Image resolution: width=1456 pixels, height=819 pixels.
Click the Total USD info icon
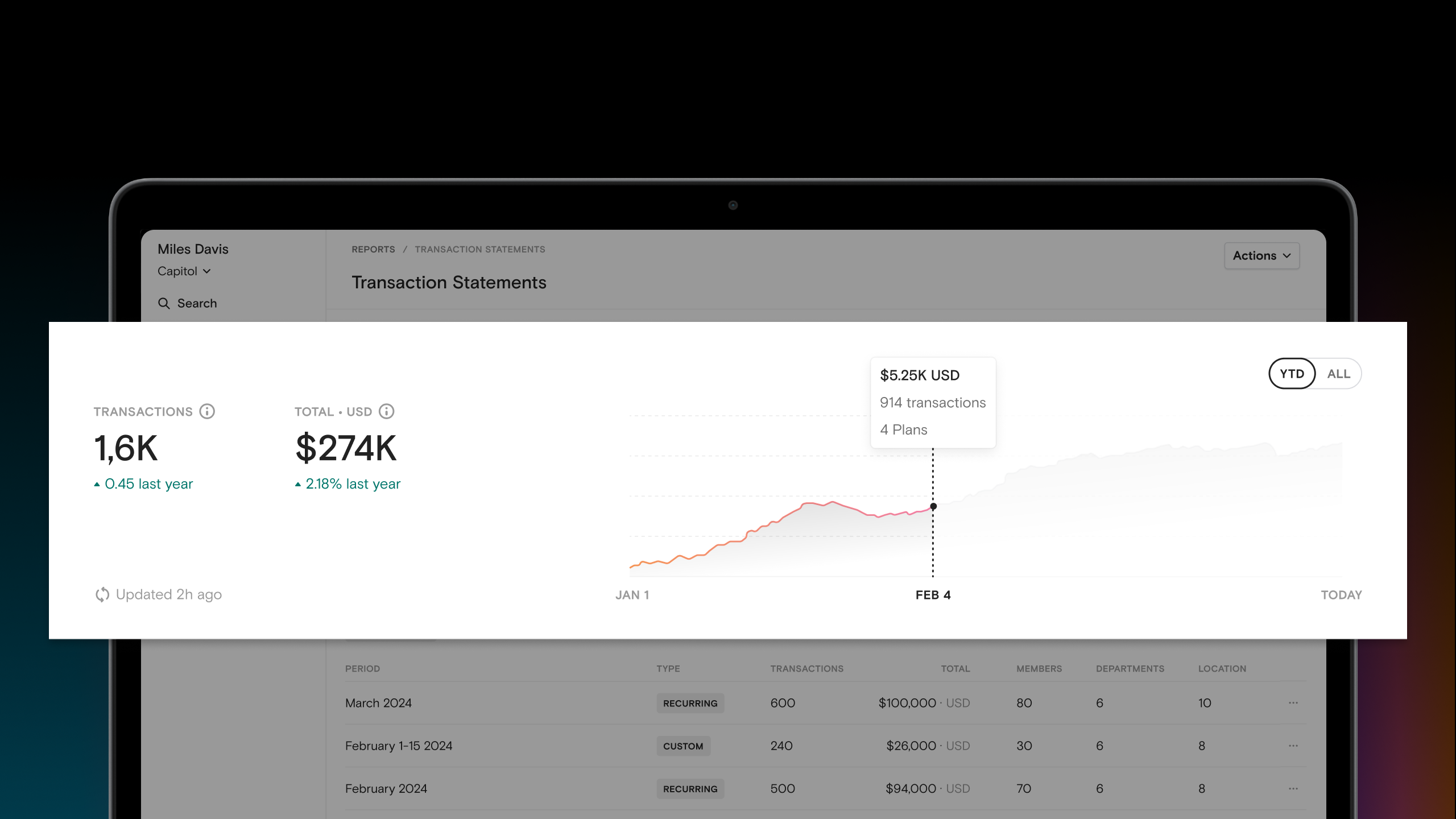coord(387,411)
